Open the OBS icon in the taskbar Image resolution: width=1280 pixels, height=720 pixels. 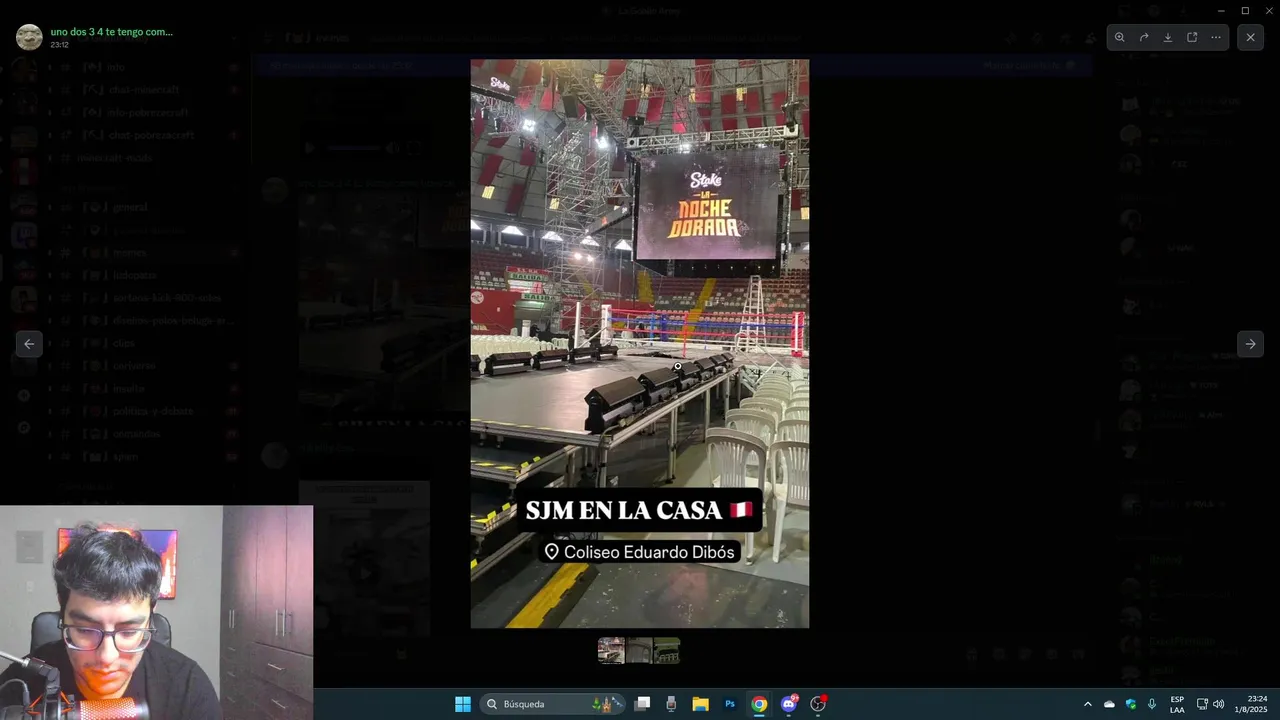tap(818, 704)
